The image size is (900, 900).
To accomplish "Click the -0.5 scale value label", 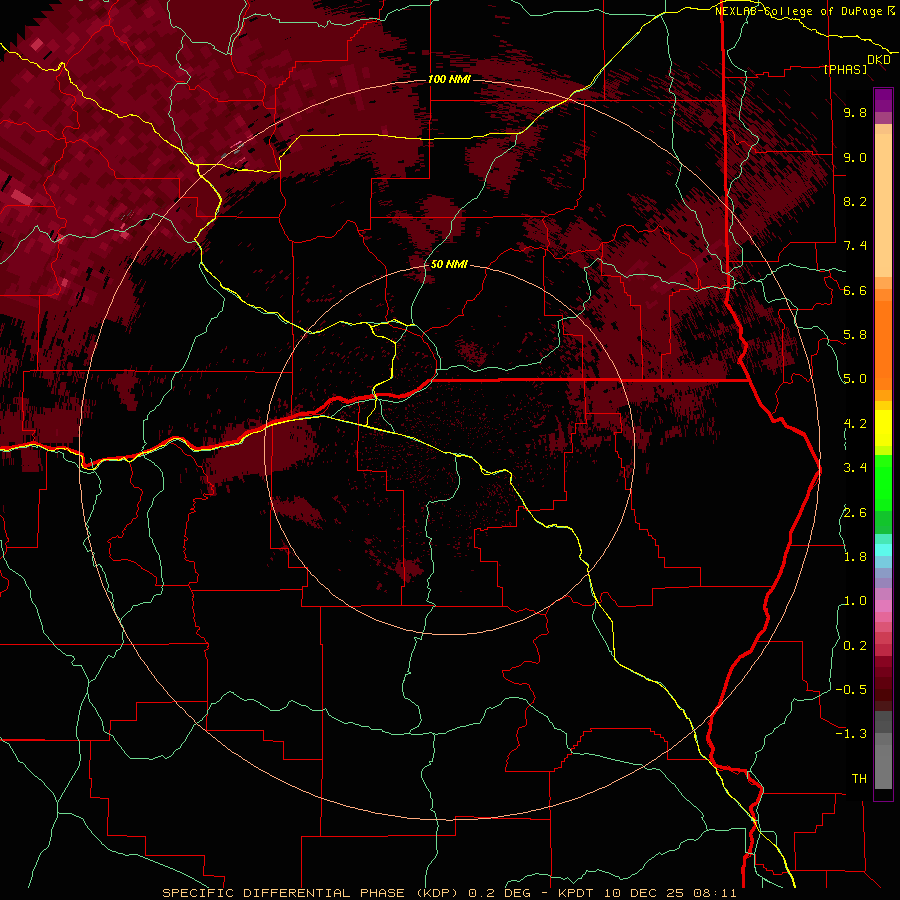I will click(x=851, y=690).
